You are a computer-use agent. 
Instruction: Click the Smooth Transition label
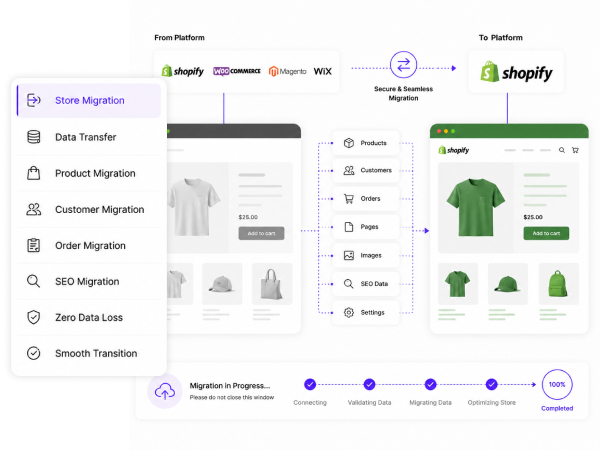click(96, 353)
